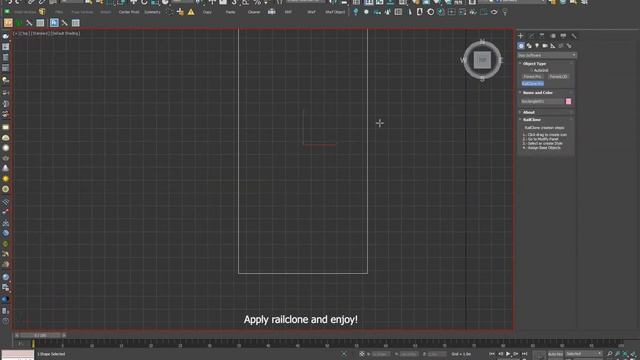Click the blue RailClone toolbar icon
This screenshot has height=360, width=640.
[54, 23]
